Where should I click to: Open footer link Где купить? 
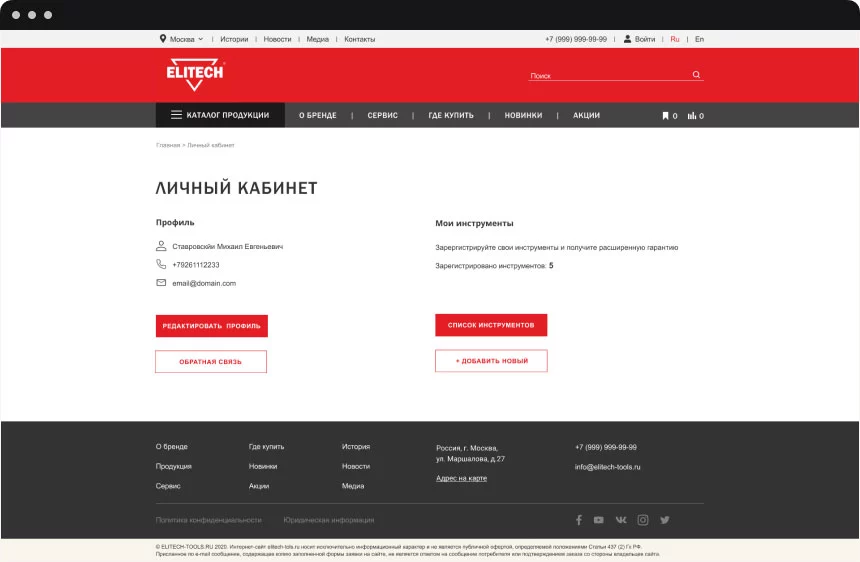tap(267, 447)
